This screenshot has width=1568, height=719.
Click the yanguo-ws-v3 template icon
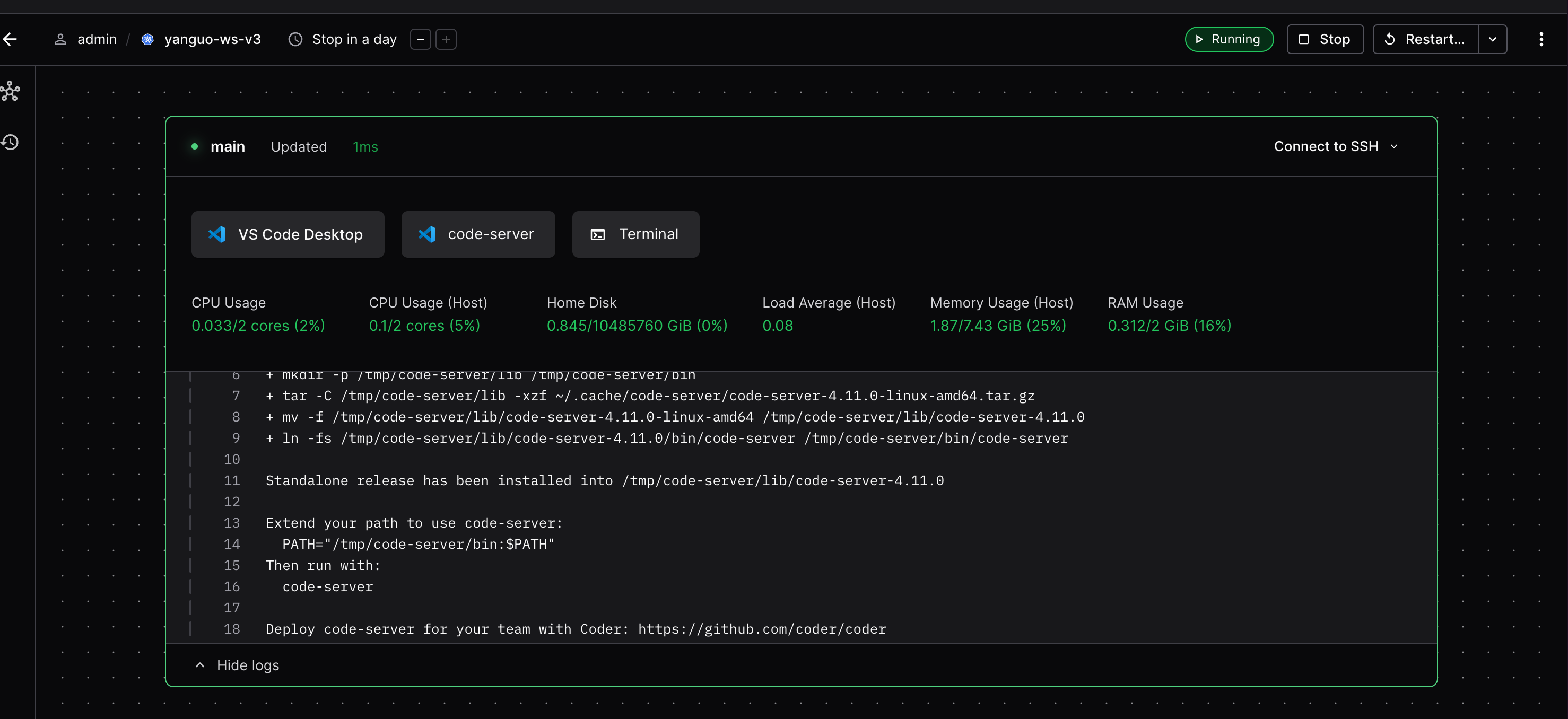(147, 40)
